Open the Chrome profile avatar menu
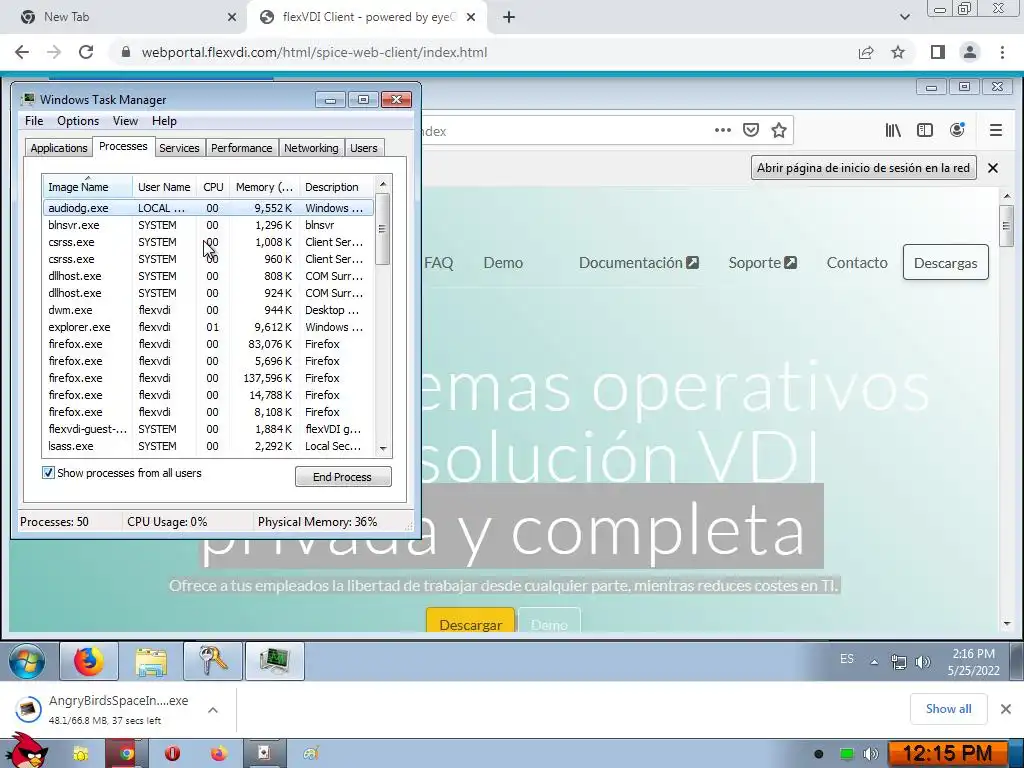The width and height of the screenshot is (1024, 768). [x=970, y=52]
